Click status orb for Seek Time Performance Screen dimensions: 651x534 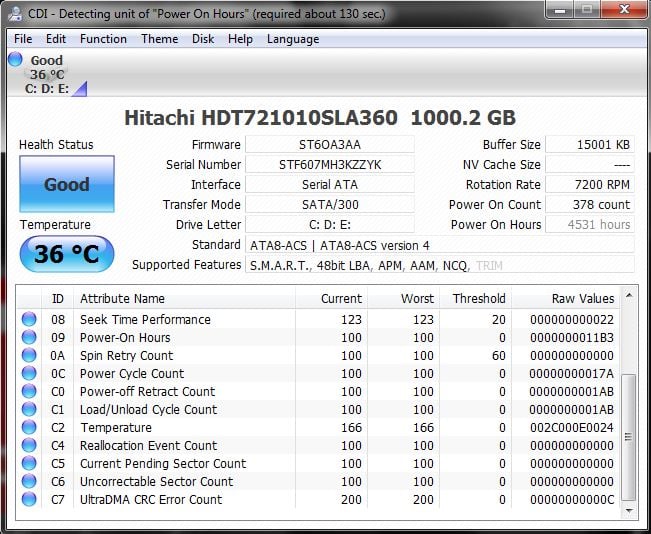[x=29, y=319]
